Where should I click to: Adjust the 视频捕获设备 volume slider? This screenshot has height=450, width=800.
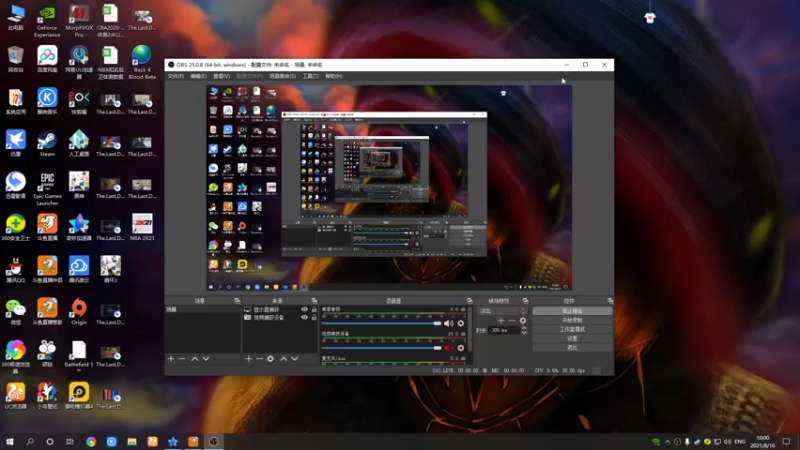pyautogui.click(x=382, y=348)
